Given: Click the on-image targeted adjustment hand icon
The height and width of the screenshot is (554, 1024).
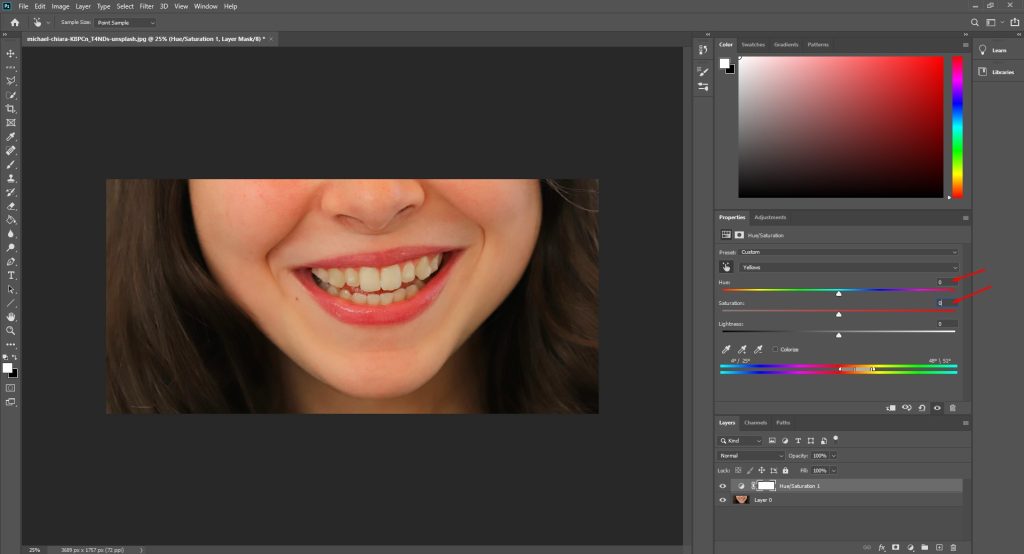Looking at the screenshot, I should point(727,268).
